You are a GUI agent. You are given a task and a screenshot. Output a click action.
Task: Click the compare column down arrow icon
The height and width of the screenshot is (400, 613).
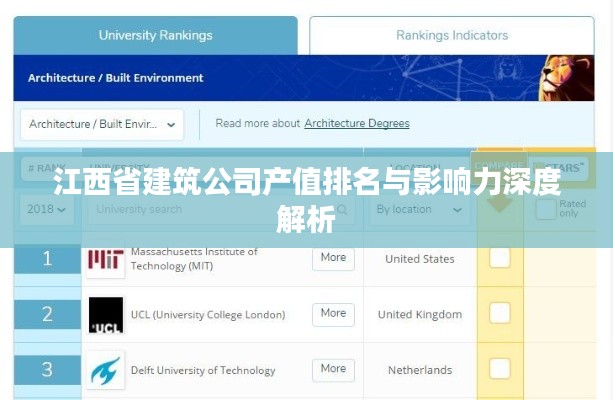499,204
